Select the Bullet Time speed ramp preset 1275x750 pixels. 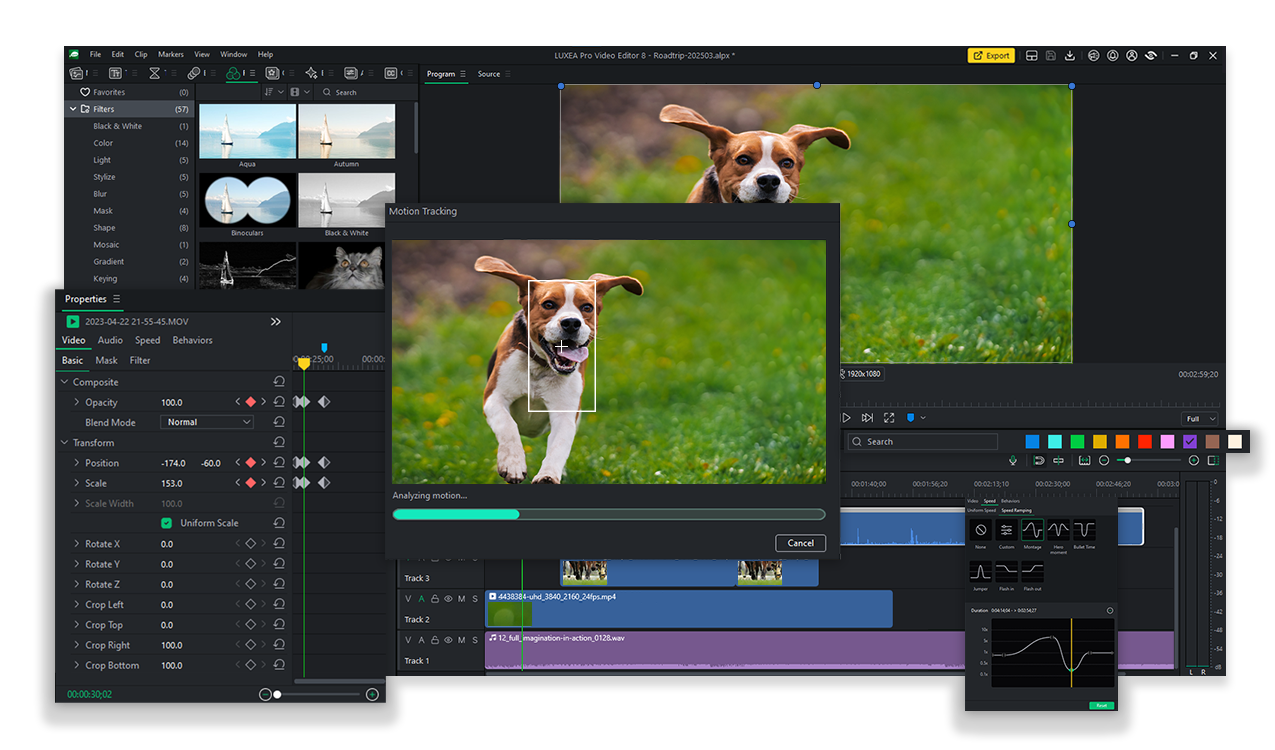point(1084,530)
